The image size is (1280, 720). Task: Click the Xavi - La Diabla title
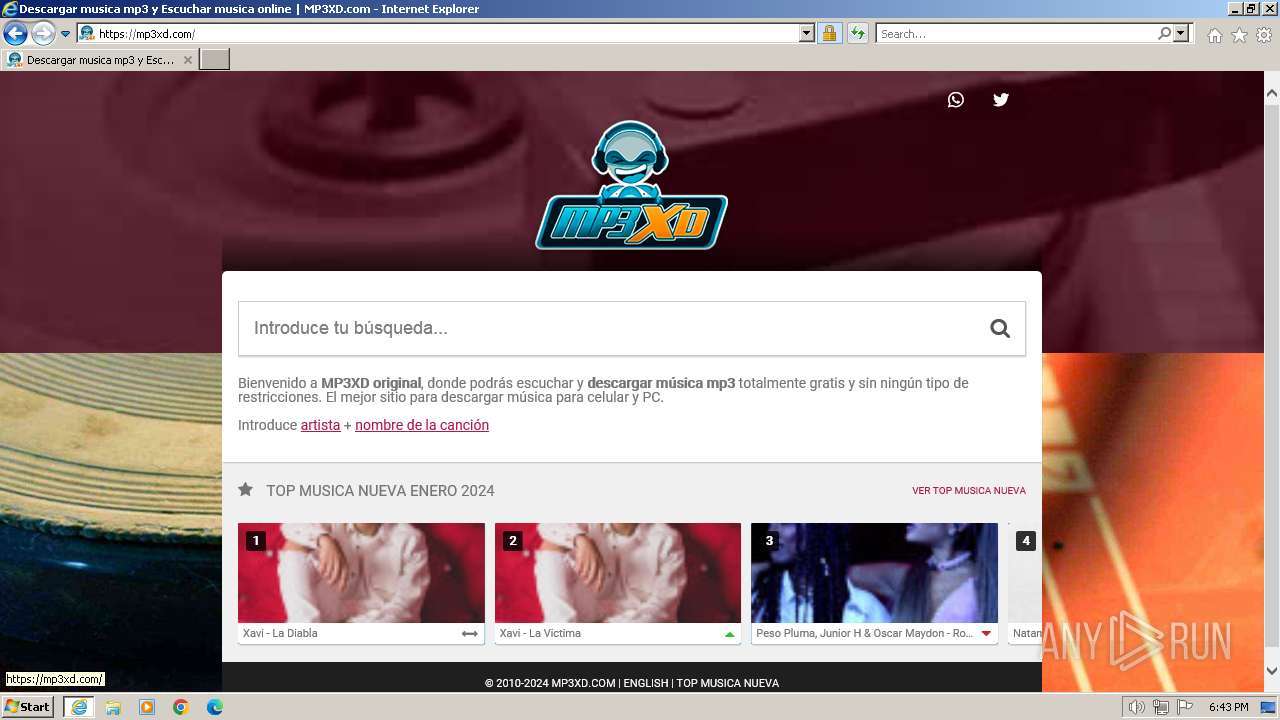(x=280, y=633)
